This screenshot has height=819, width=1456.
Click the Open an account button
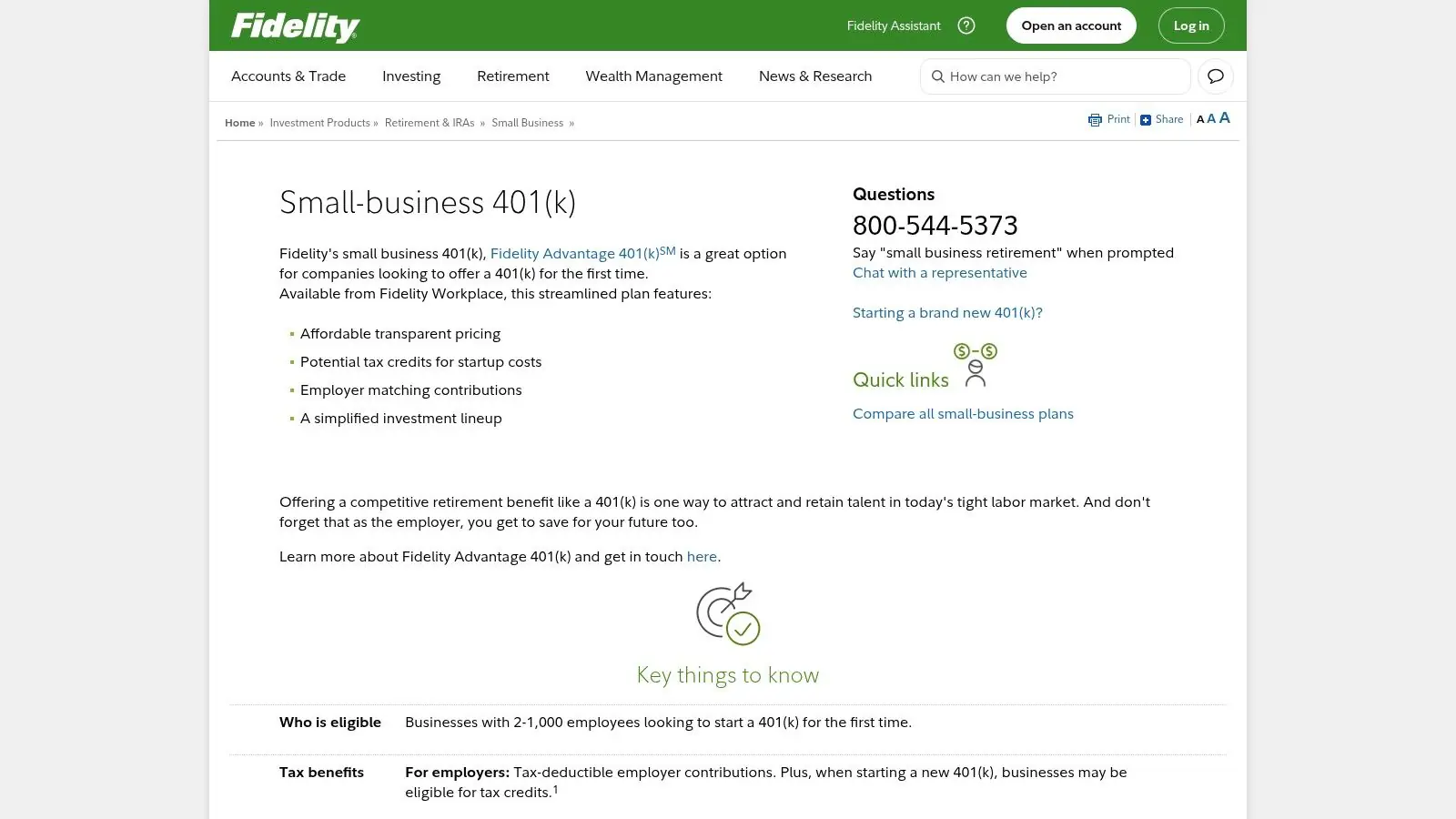1071,25
